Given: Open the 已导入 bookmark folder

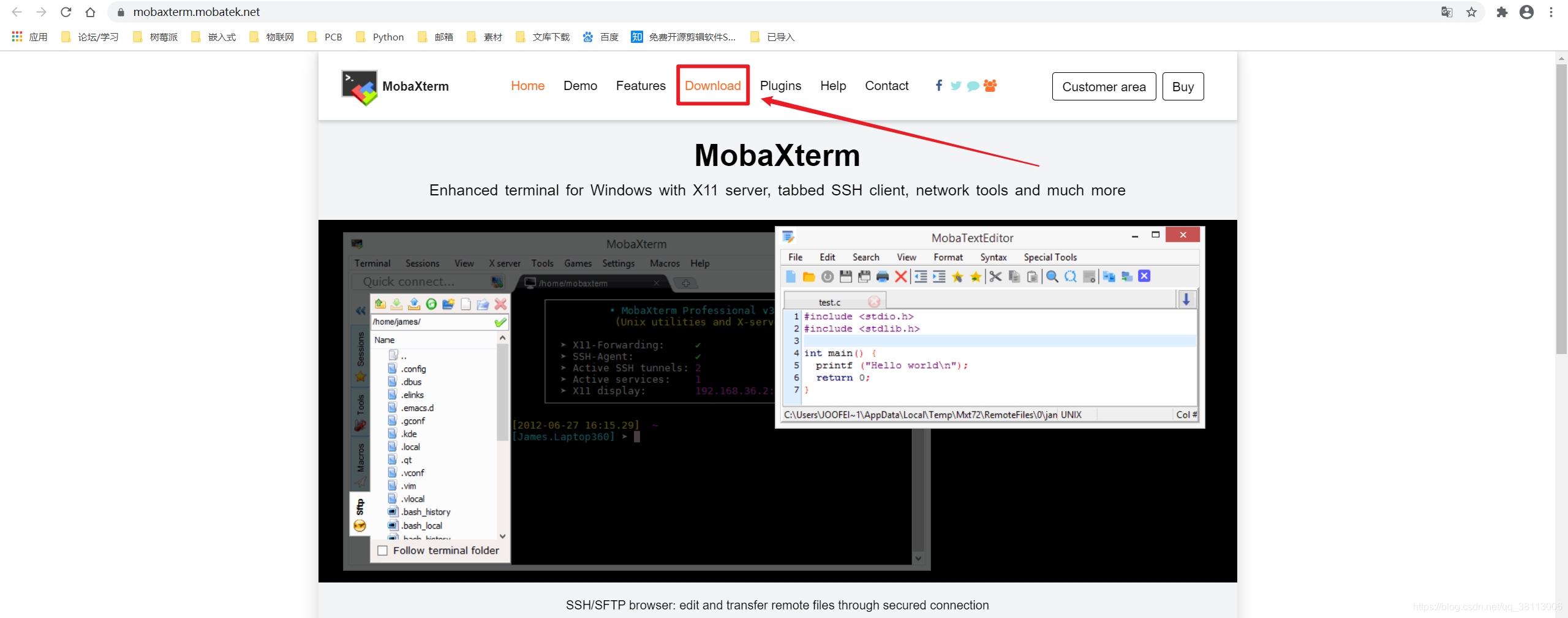Looking at the screenshot, I should coord(772,37).
